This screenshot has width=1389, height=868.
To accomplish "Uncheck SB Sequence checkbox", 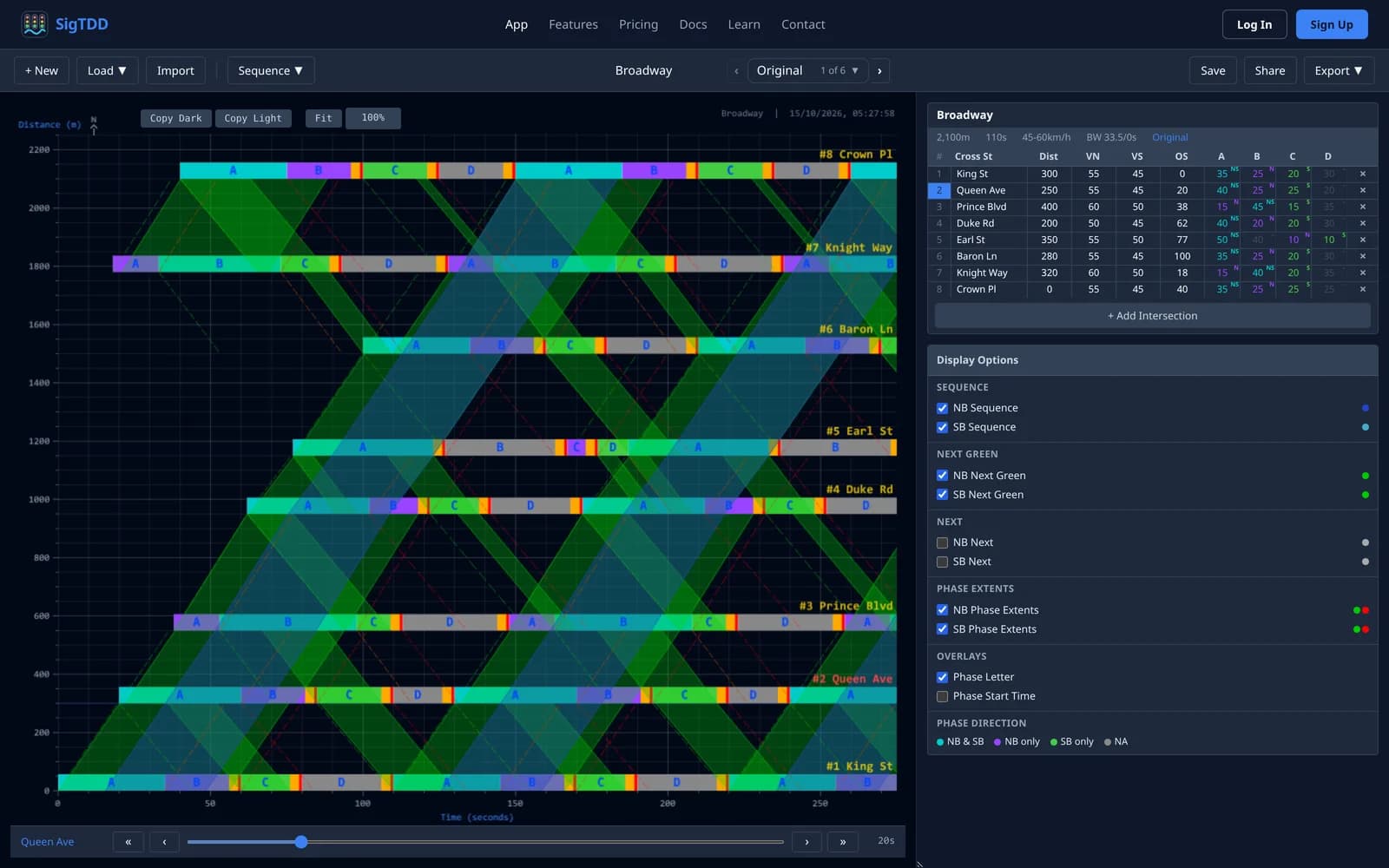I will pyautogui.click(x=942, y=427).
